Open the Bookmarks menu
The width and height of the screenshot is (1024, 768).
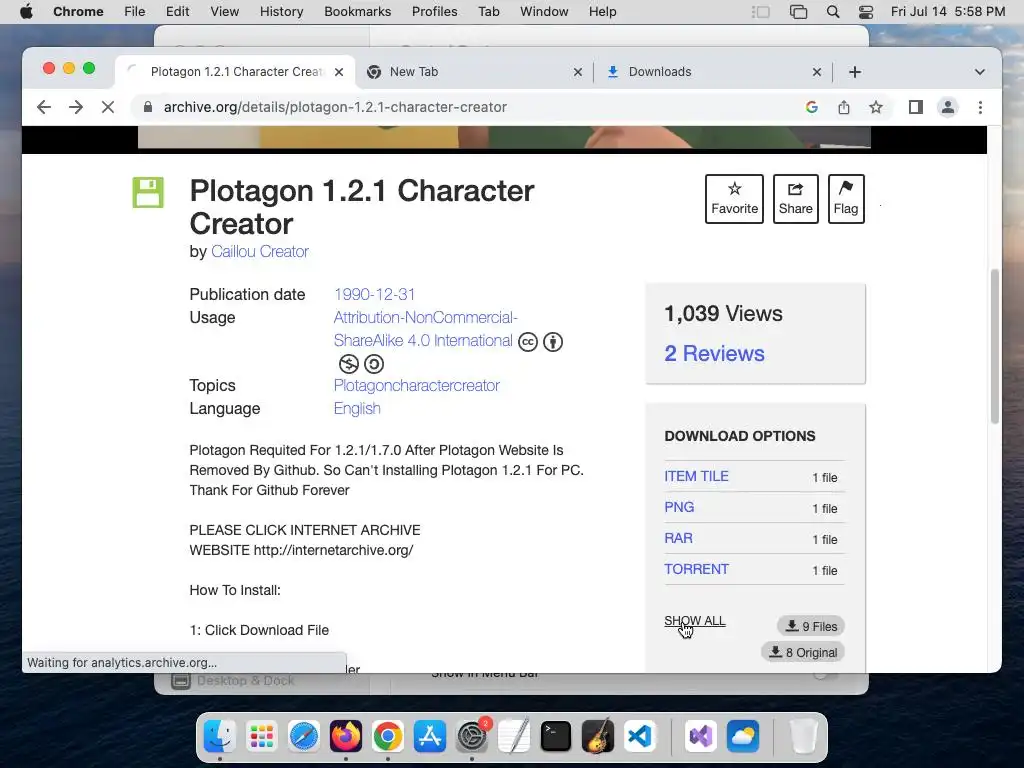coord(357,12)
